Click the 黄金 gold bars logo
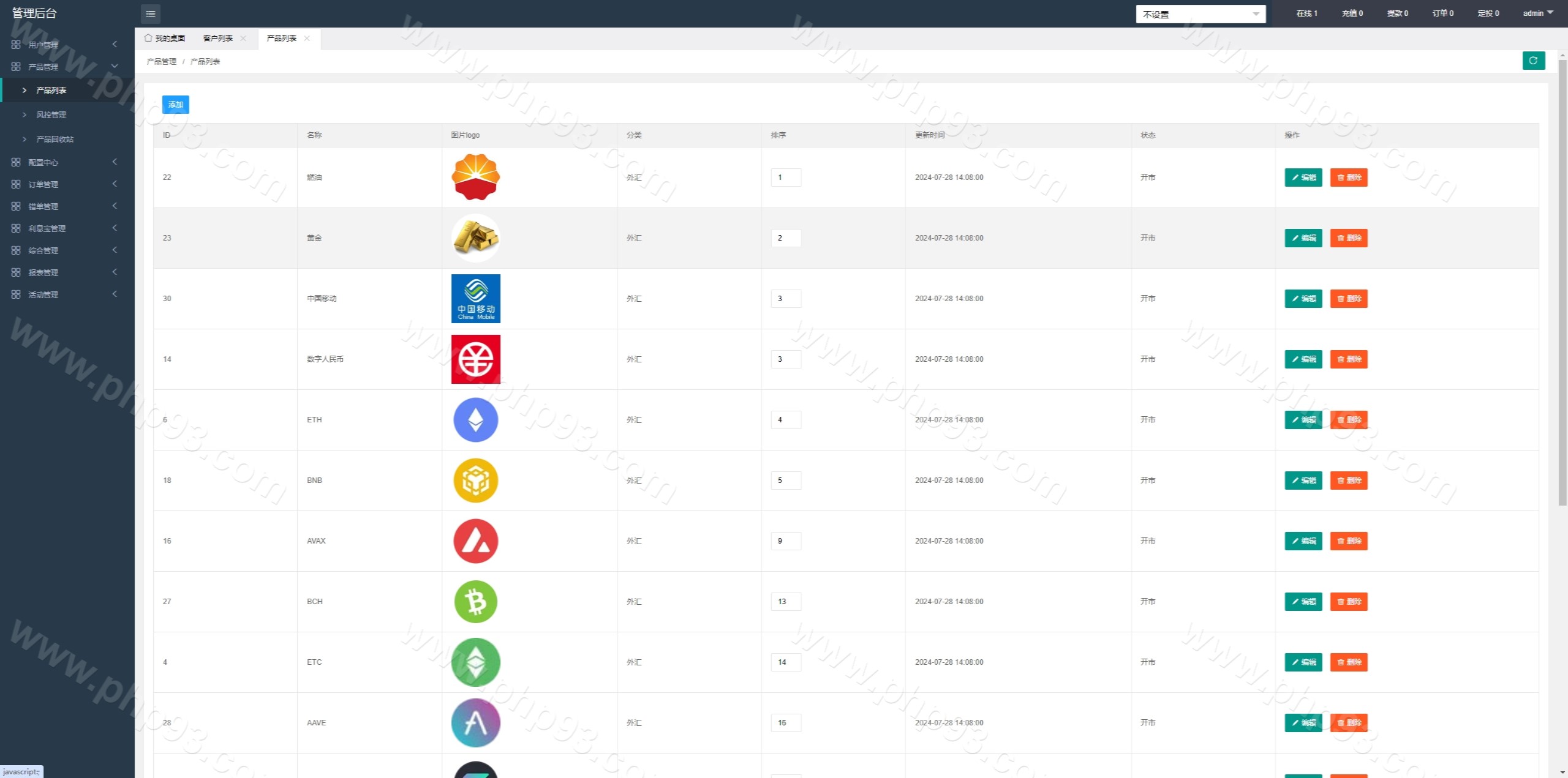The height and width of the screenshot is (778, 1568). [x=475, y=238]
